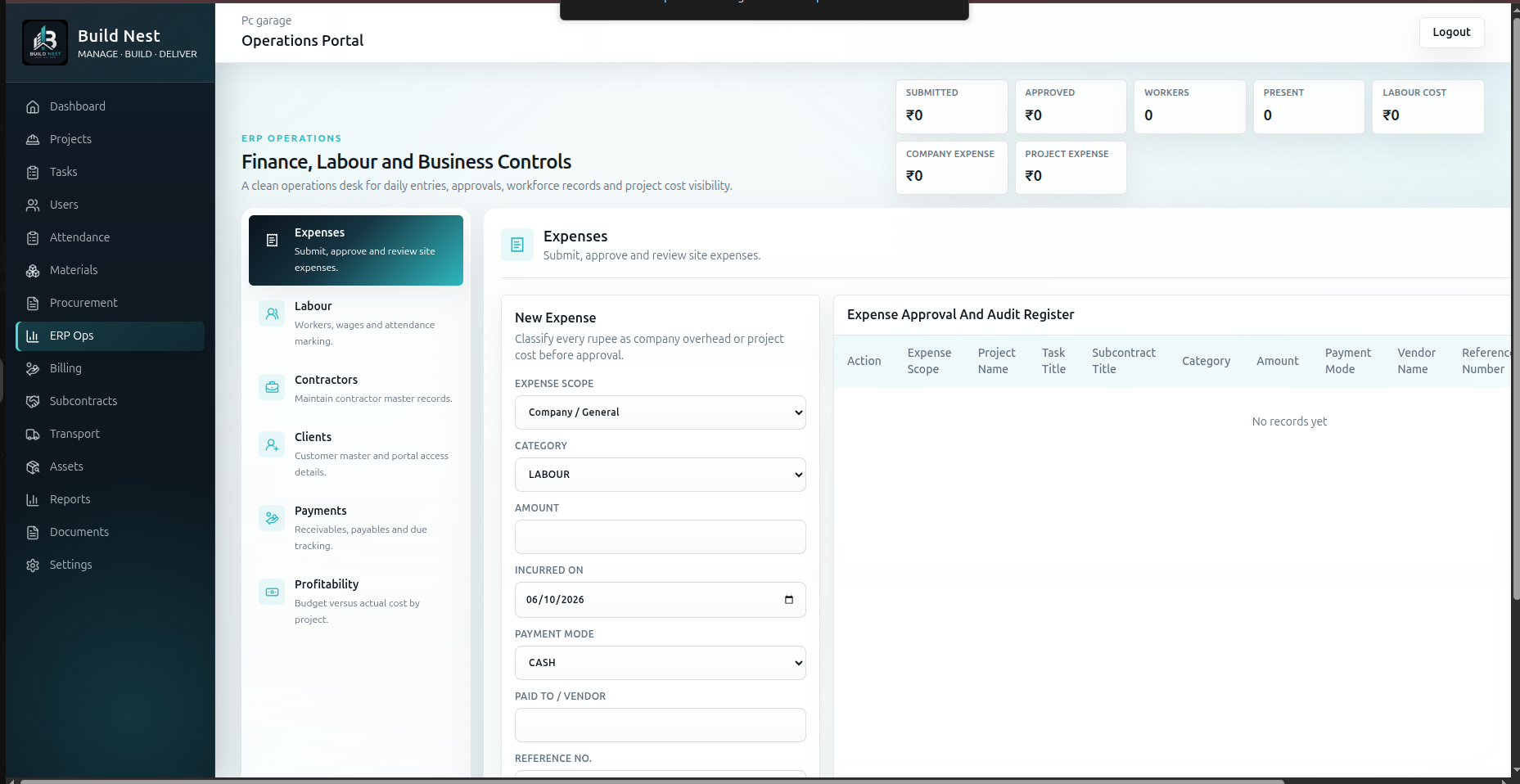This screenshot has height=784, width=1520.
Task: Switch to the Payments section
Action: click(x=356, y=528)
